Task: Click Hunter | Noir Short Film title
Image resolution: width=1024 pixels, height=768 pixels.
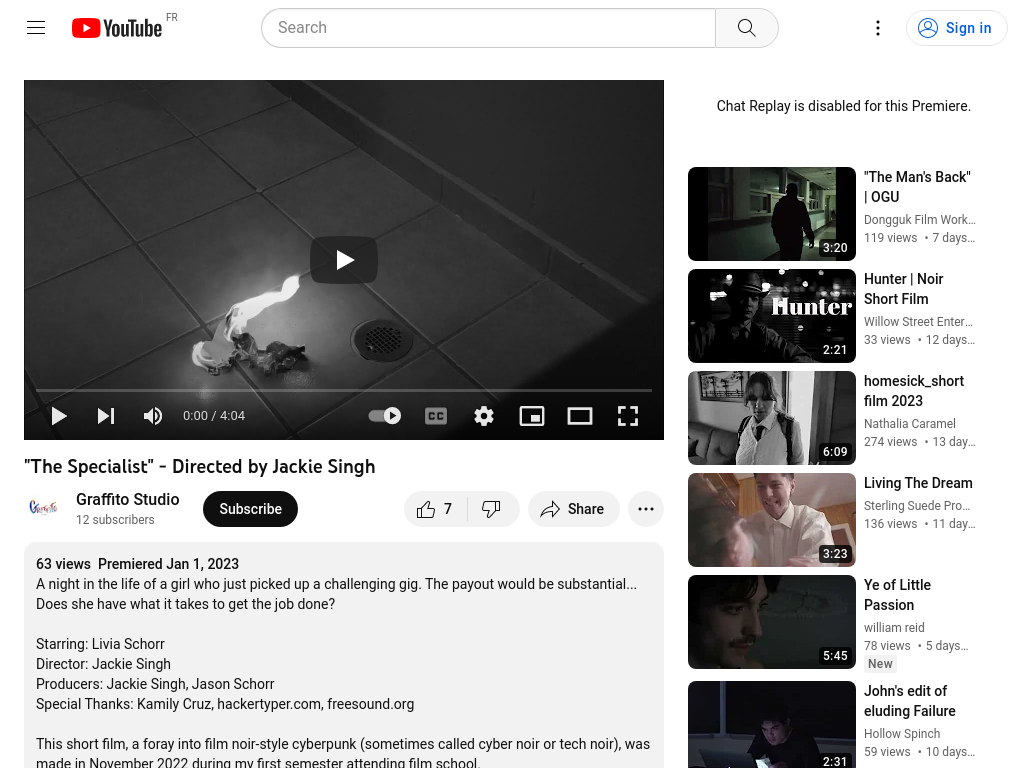Action: tap(903, 289)
